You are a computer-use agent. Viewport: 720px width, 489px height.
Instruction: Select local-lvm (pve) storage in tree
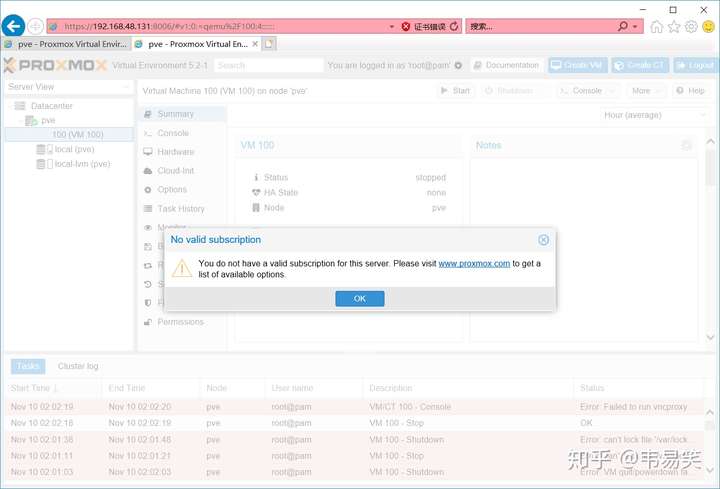coord(82,164)
